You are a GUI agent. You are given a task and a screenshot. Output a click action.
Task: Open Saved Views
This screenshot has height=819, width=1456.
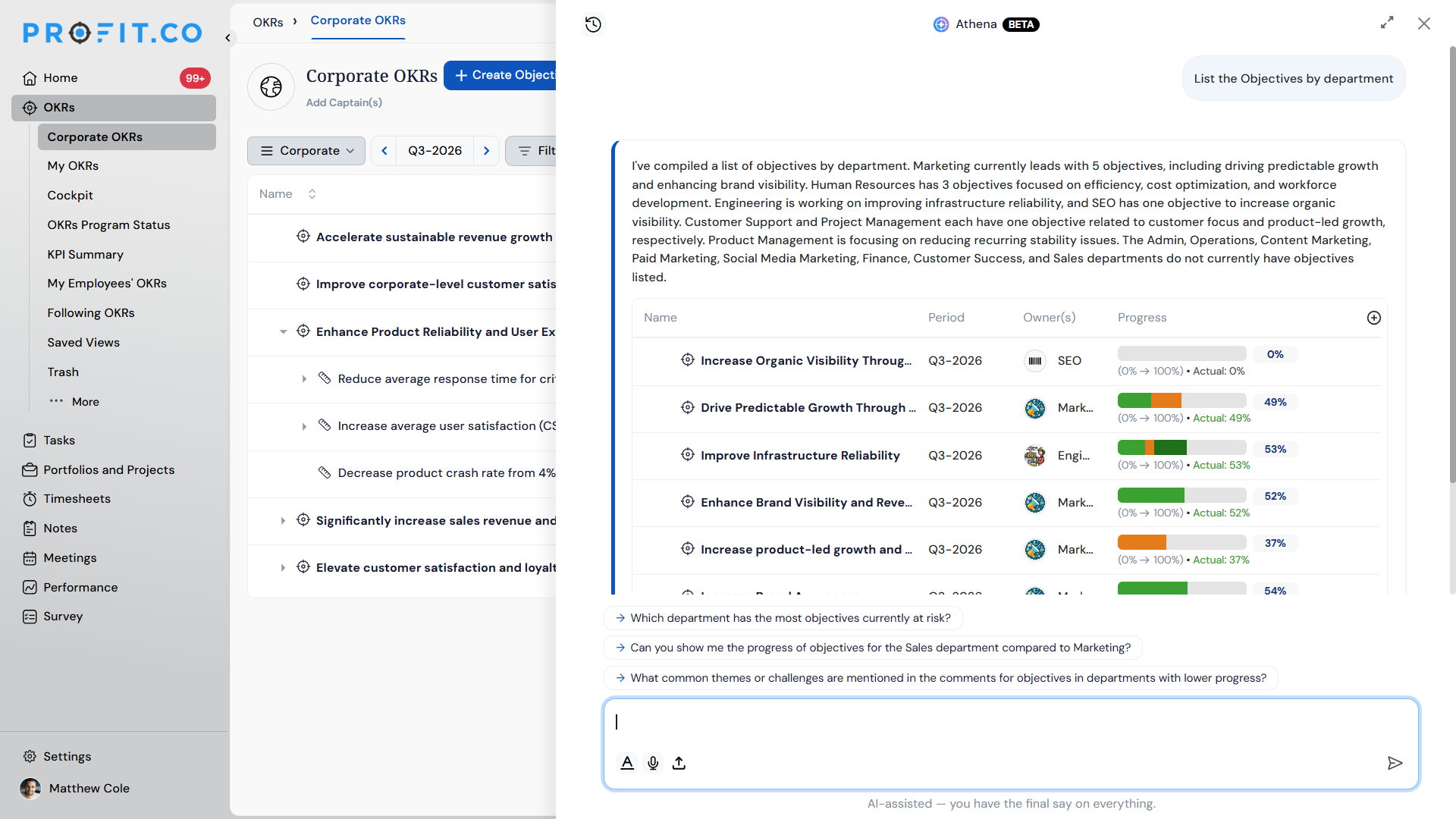coord(83,343)
